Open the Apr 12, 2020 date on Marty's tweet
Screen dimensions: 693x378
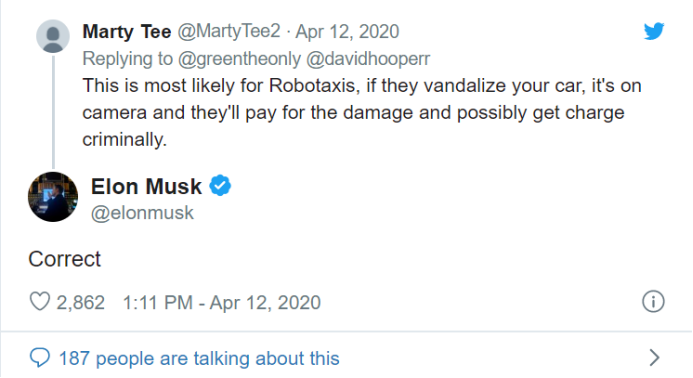click(347, 31)
